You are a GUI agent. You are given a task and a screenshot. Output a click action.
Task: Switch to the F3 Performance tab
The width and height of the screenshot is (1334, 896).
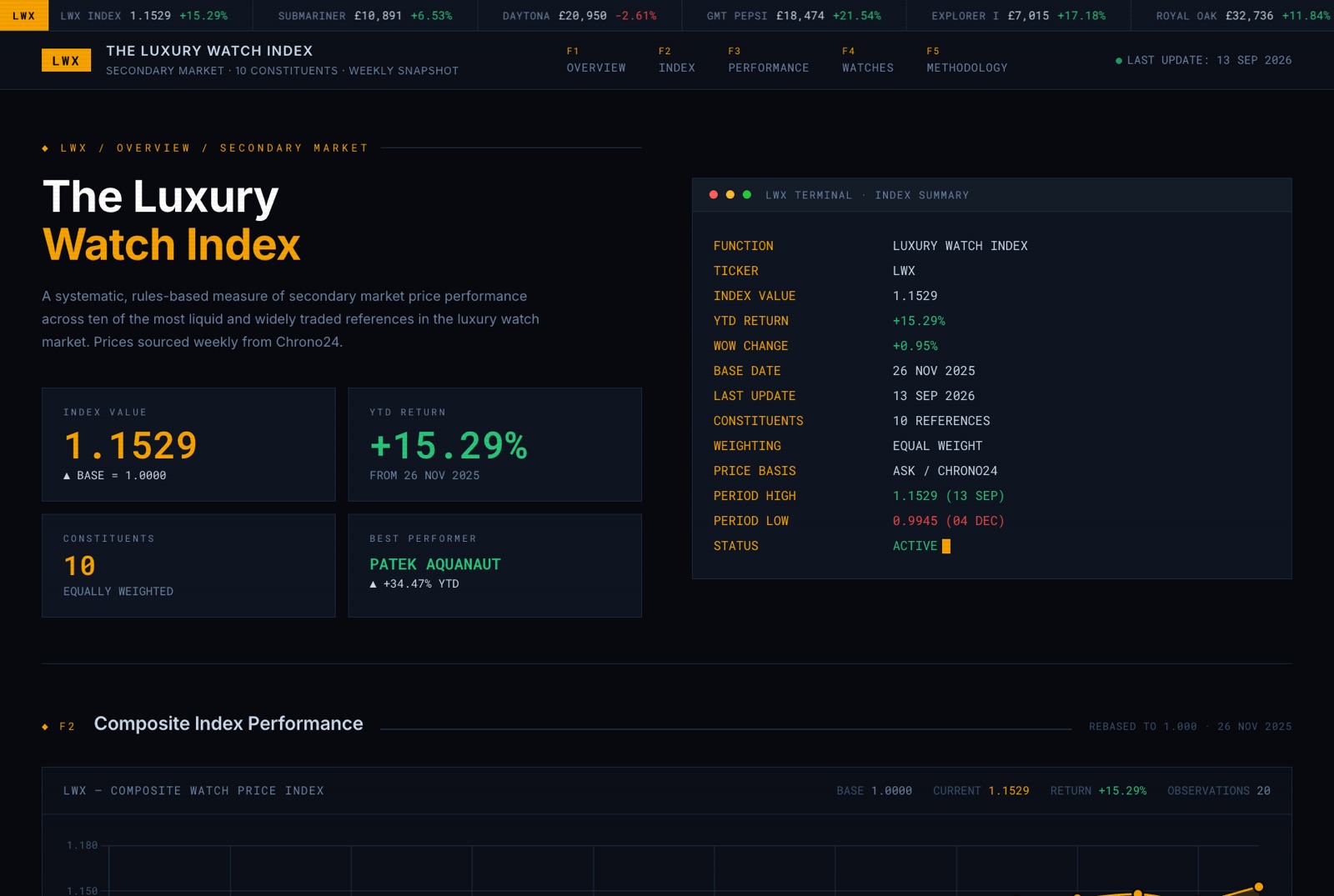coord(769,60)
